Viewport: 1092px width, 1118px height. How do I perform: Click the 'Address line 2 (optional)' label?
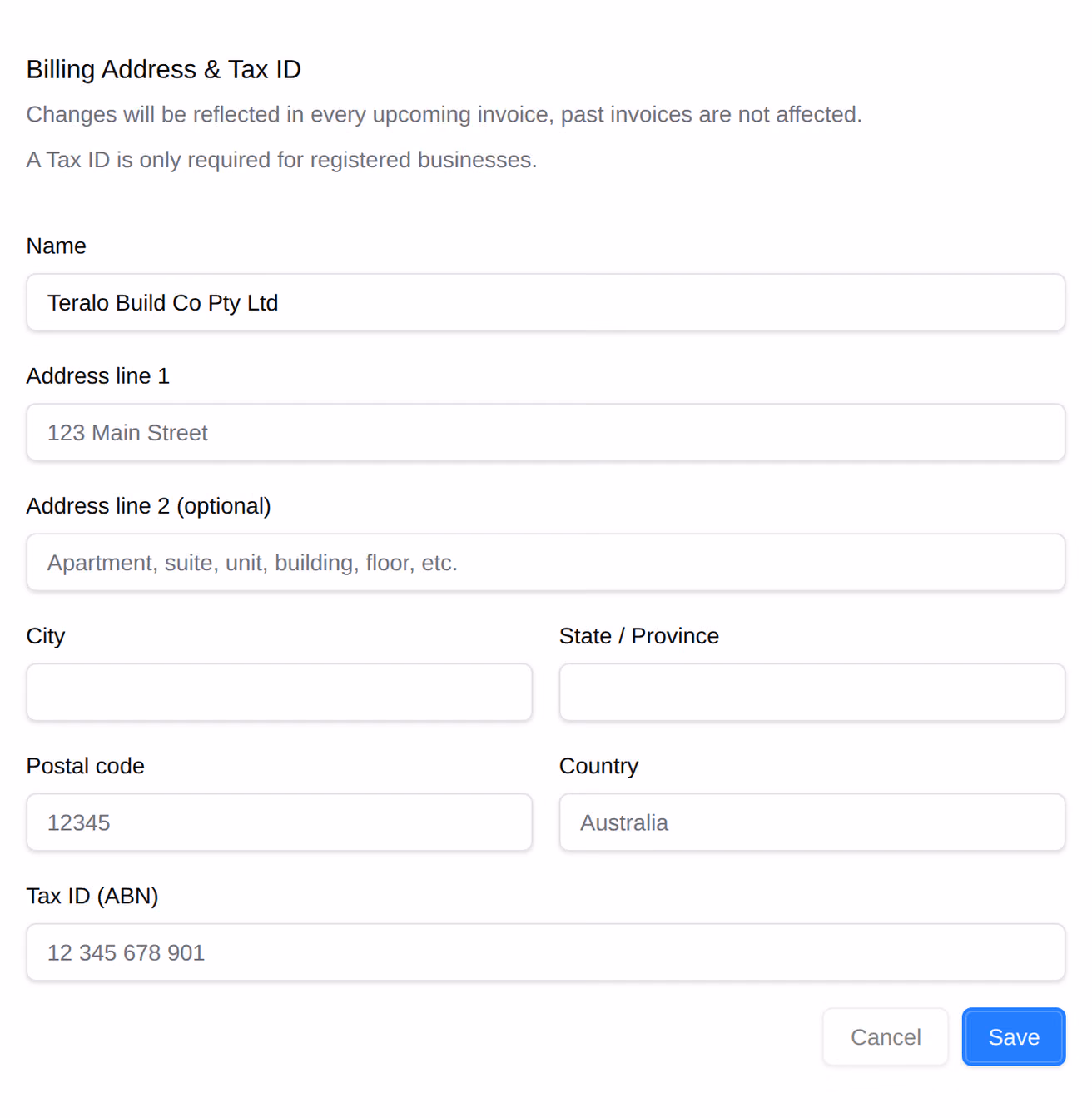tap(149, 506)
